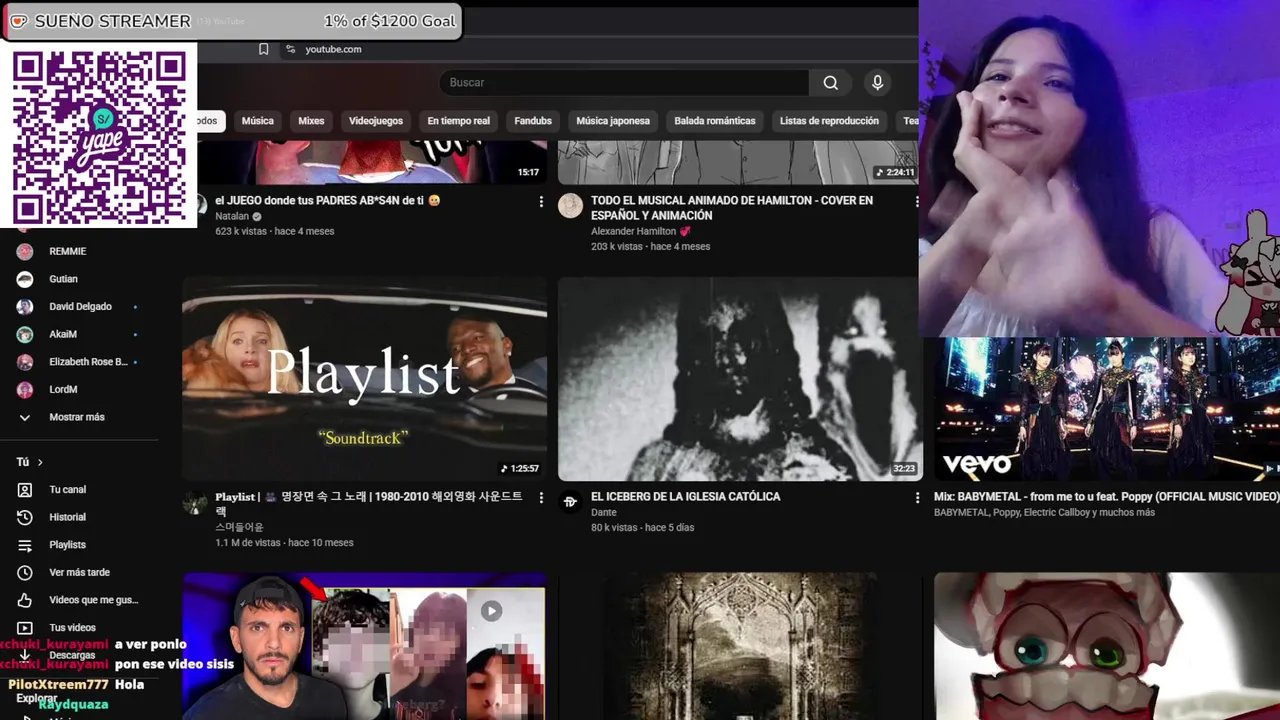Click the heart icon in Sueño Streamer goal bar
1280x720 pixels.
click(x=17, y=21)
